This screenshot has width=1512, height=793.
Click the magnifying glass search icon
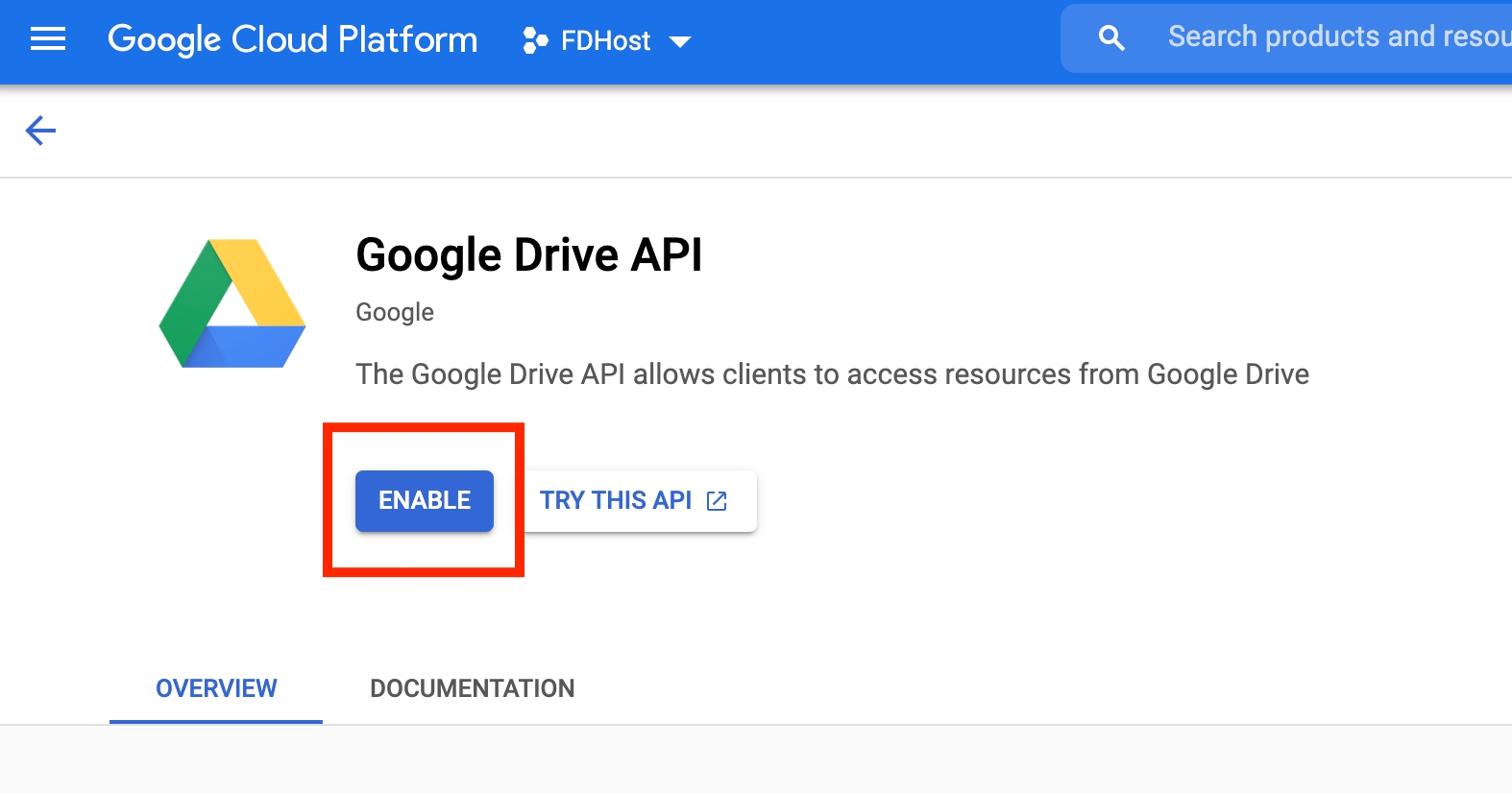coord(1111,38)
